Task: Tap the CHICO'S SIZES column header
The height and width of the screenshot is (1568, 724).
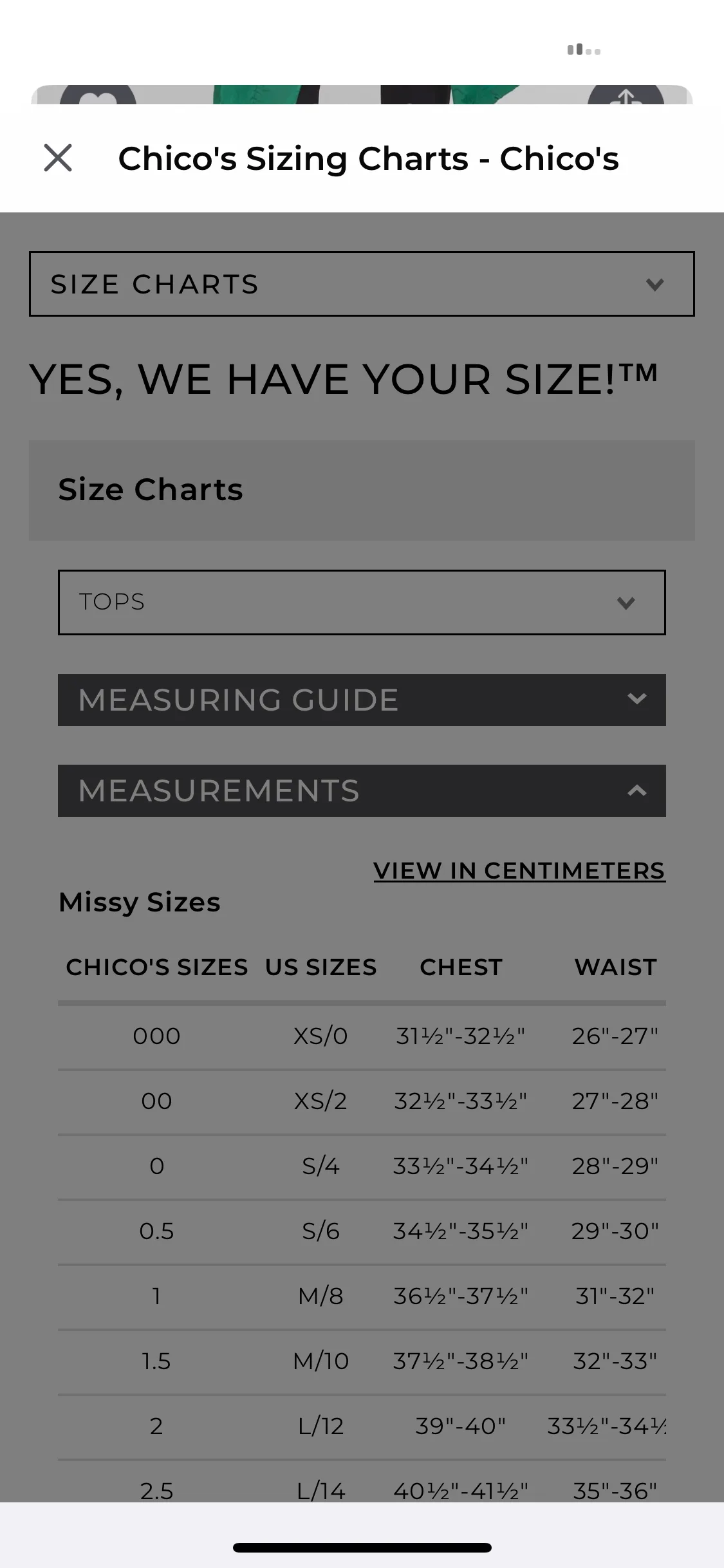Action: pos(157,967)
